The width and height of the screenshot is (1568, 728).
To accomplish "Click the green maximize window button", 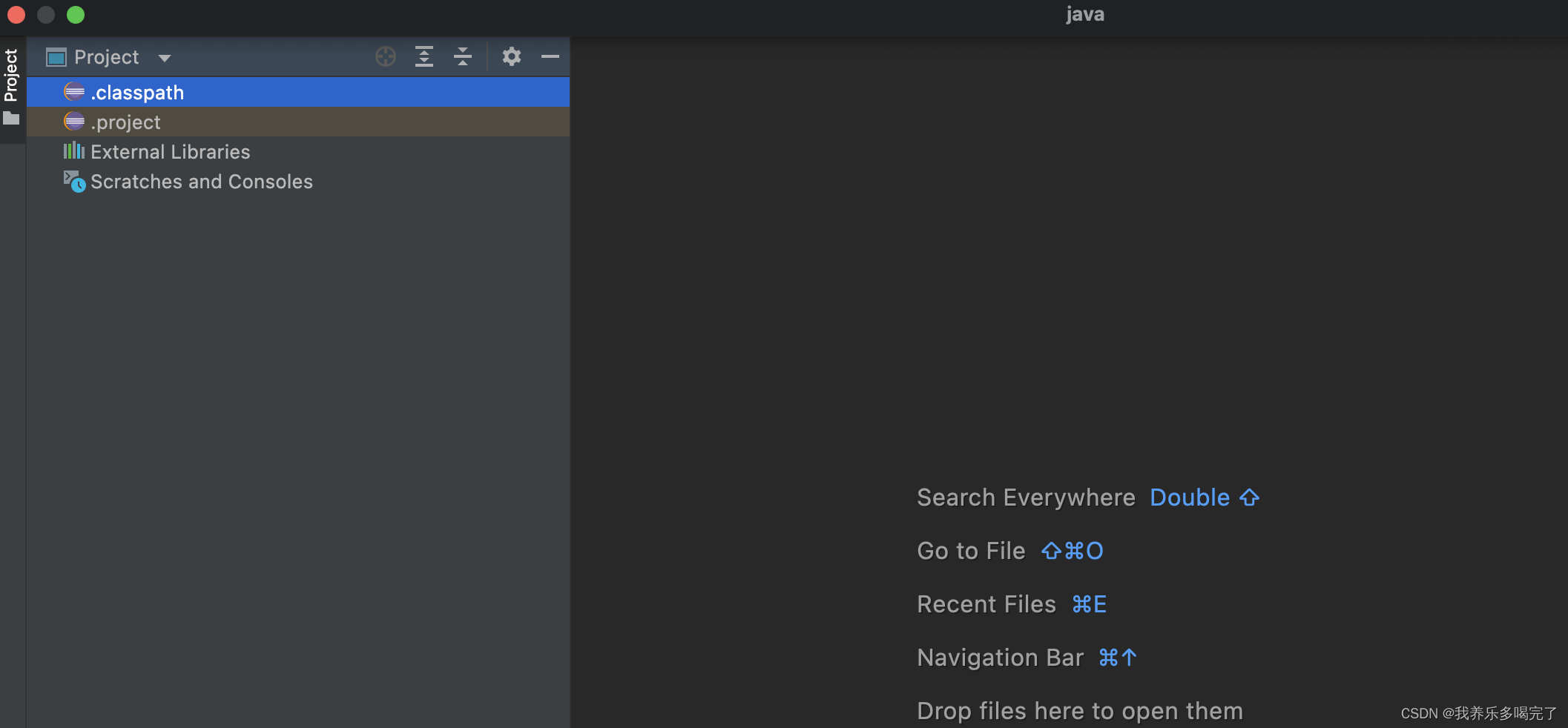I will click(x=76, y=15).
